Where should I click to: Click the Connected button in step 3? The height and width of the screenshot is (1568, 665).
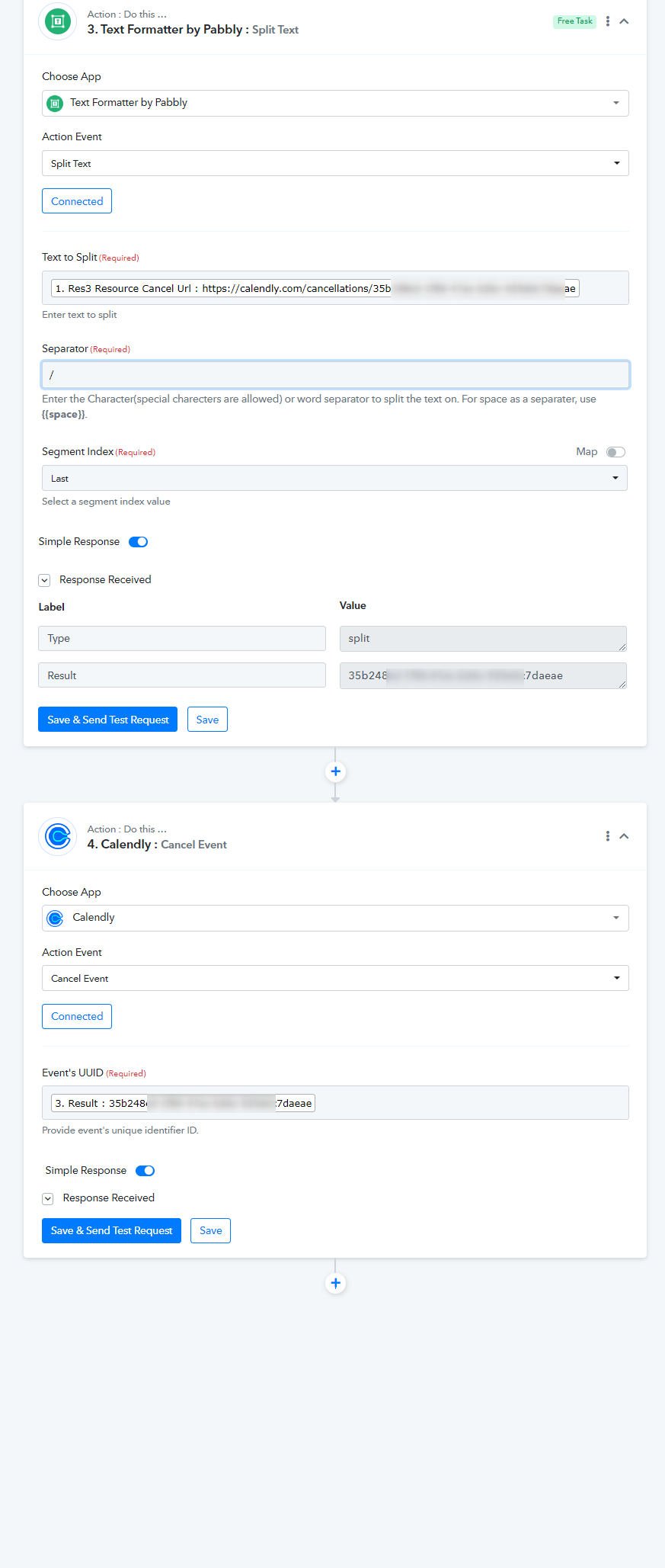point(77,201)
